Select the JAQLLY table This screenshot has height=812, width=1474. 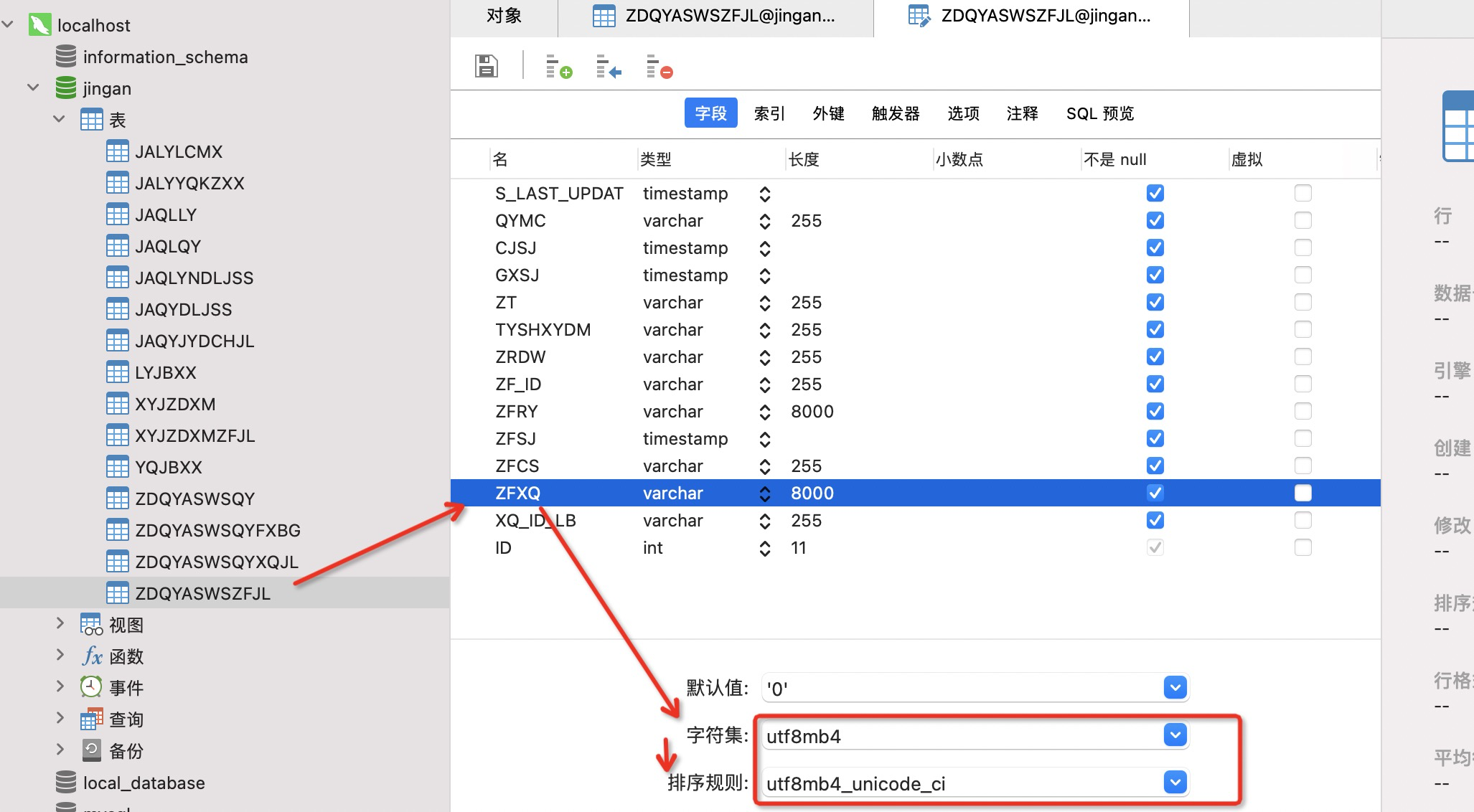pos(166,214)
